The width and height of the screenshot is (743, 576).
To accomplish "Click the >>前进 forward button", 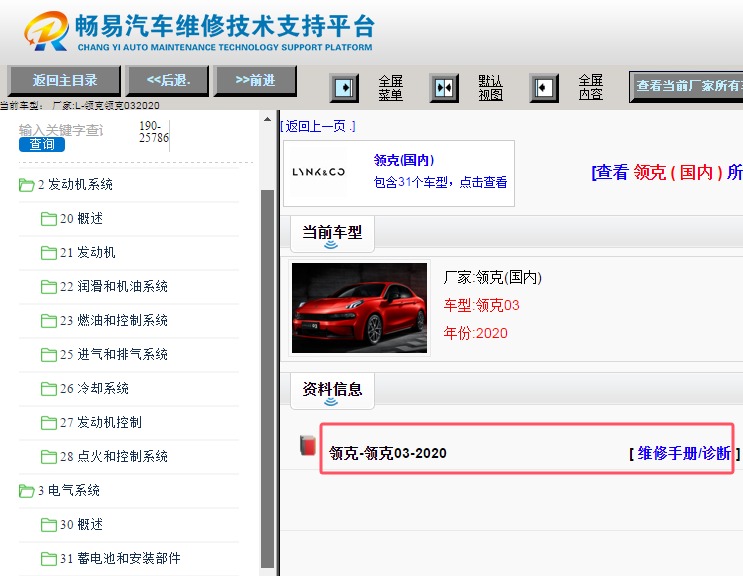I will tap(255, 81).
